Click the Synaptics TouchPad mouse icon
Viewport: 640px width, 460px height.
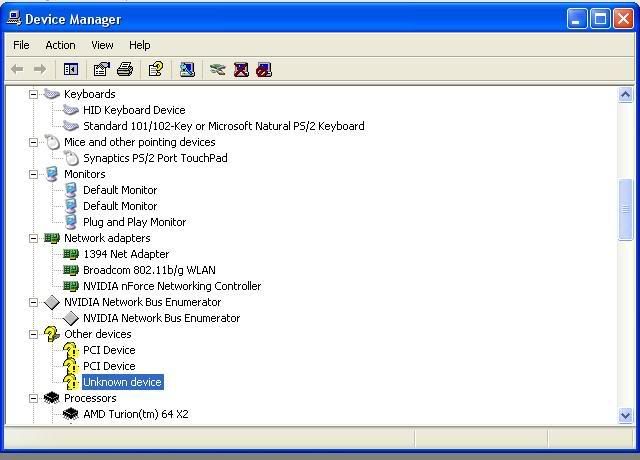coord(71,158)
